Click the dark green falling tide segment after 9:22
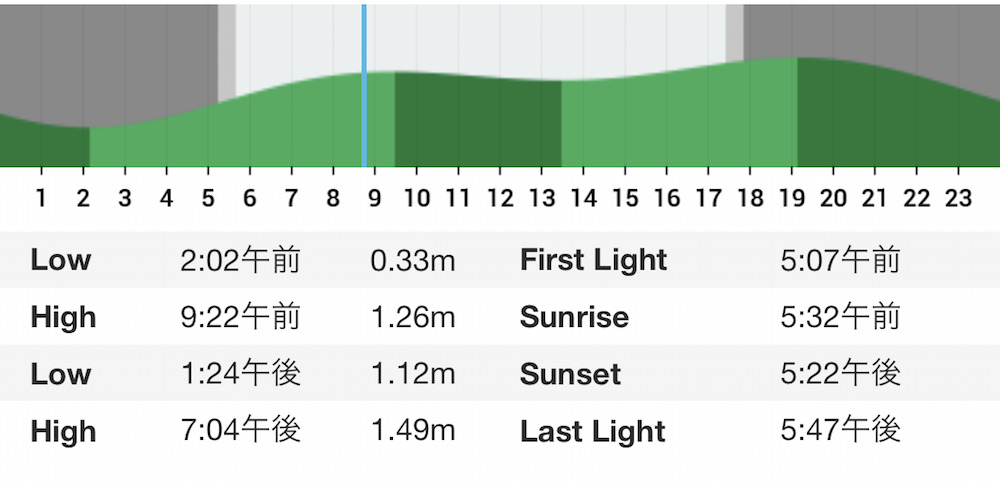The image size is (1000, 482). coord(478,122)
